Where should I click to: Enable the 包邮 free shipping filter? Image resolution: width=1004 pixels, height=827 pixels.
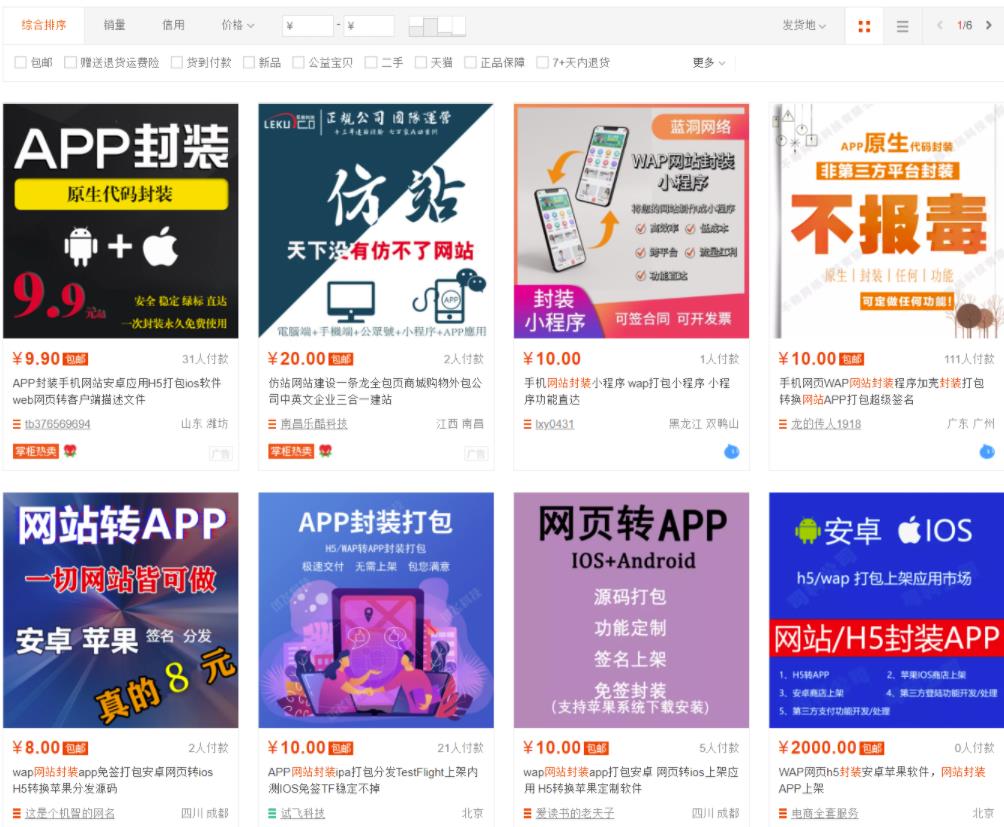coord(20,61)
